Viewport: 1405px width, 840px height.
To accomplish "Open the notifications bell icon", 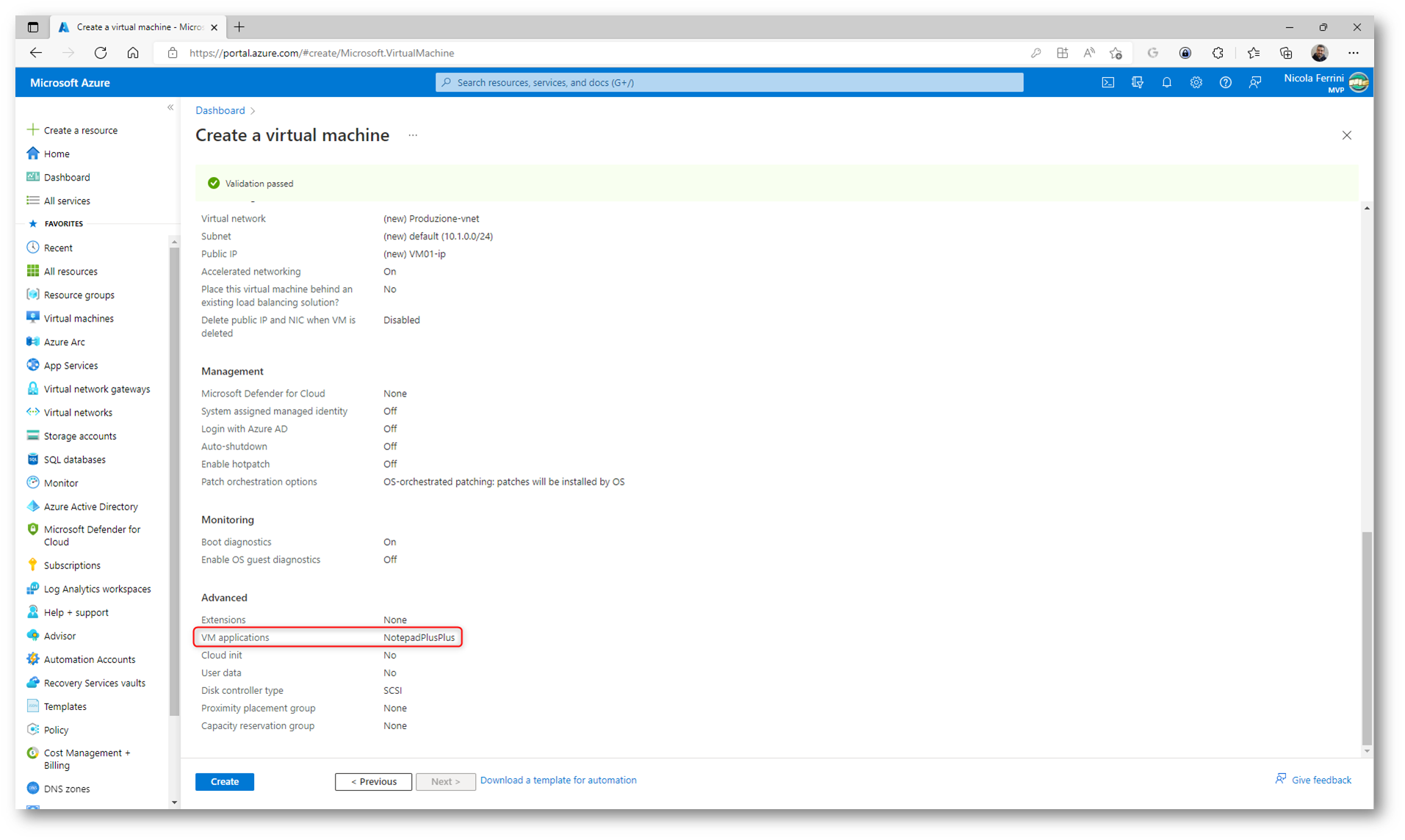I will pos(1166,83).
